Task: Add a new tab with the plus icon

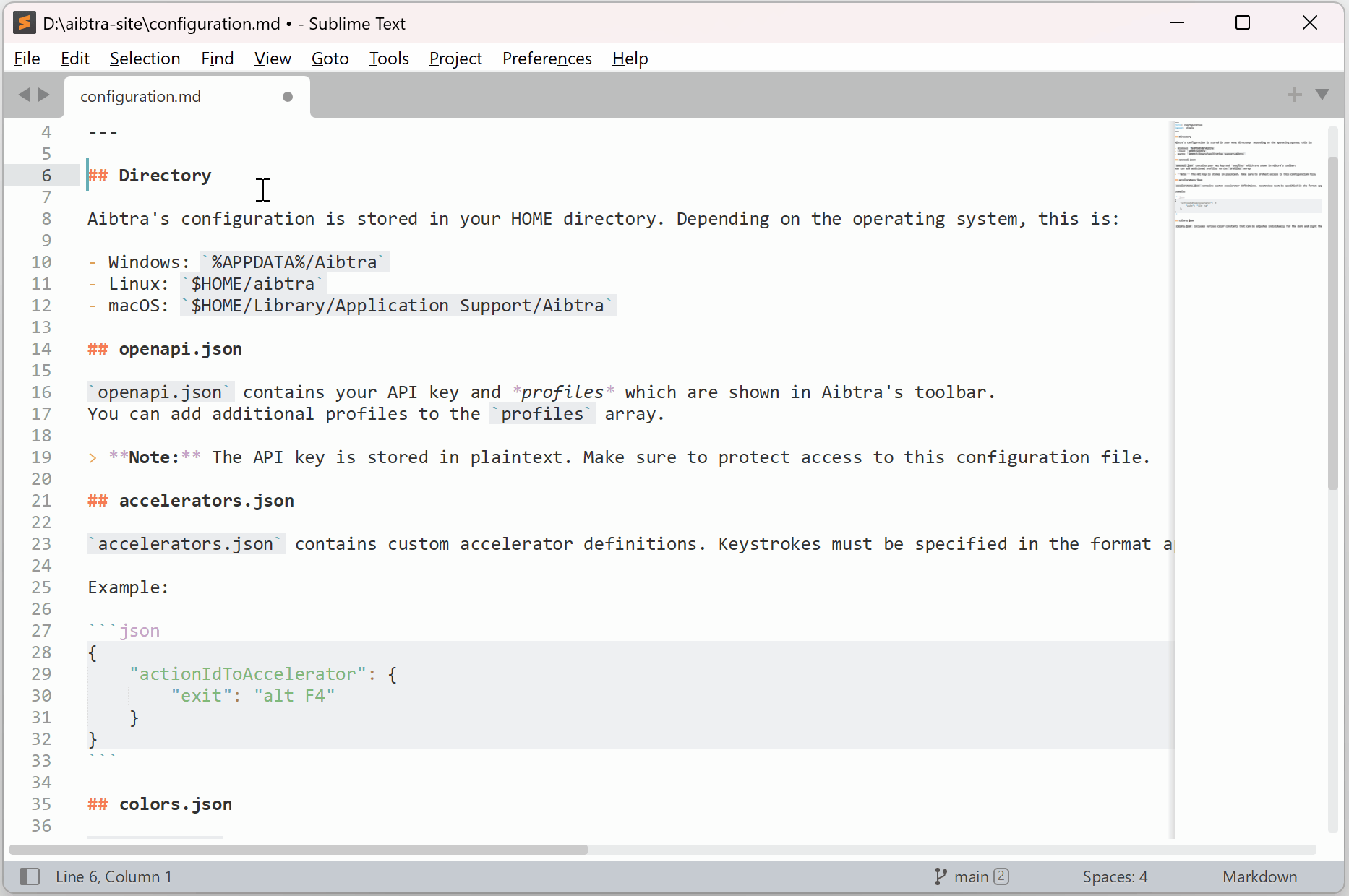Action: coord(1294,95)
